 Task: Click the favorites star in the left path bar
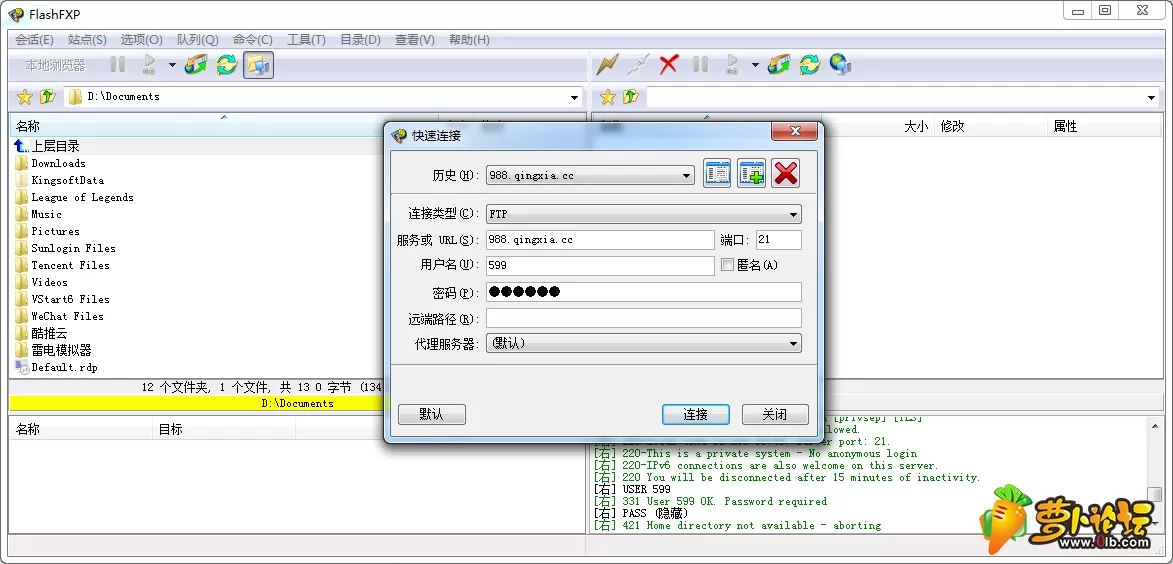pyautogui.click(x=25, y=96)
